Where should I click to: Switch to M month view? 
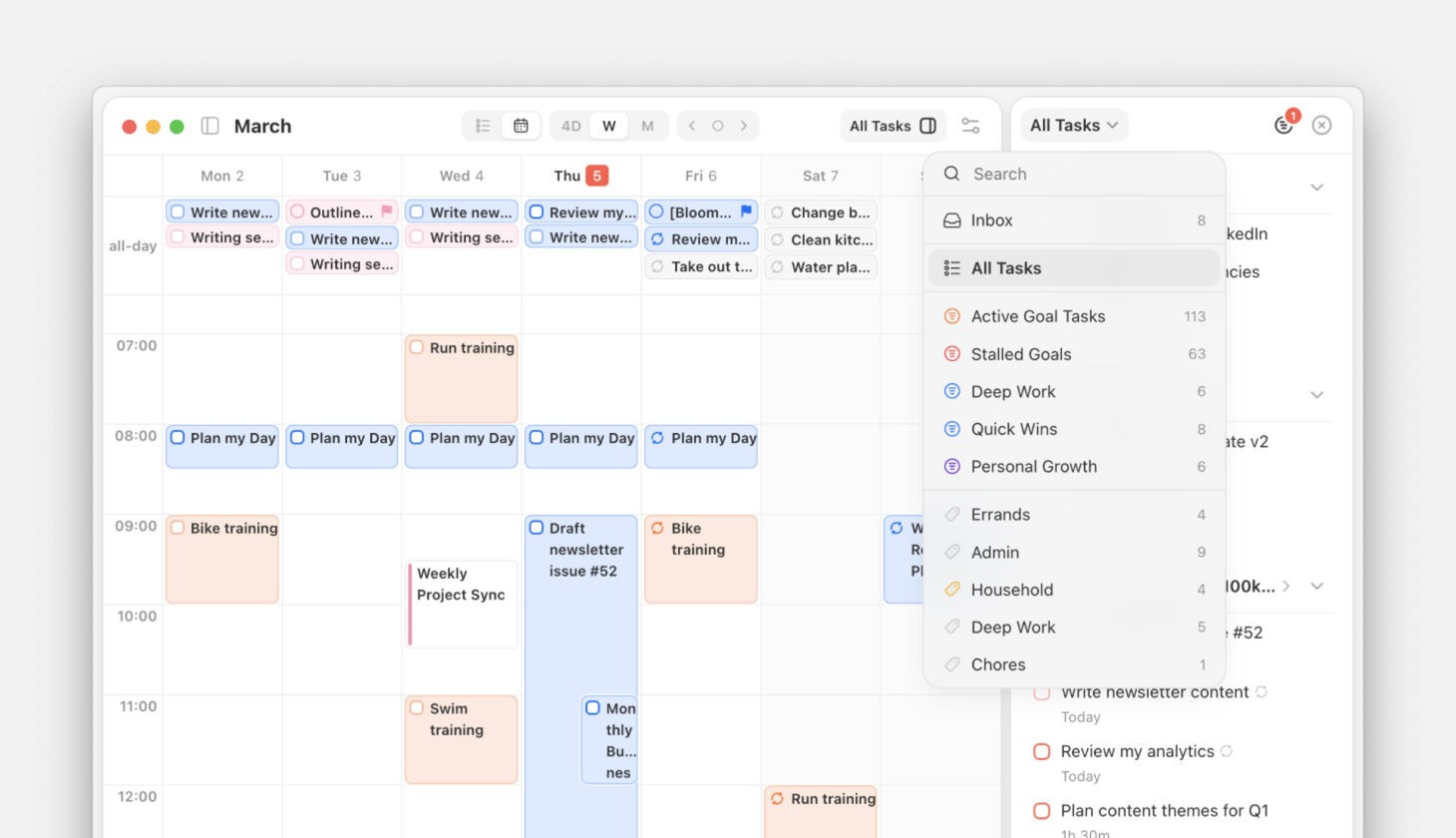click(x=647, y=126)
